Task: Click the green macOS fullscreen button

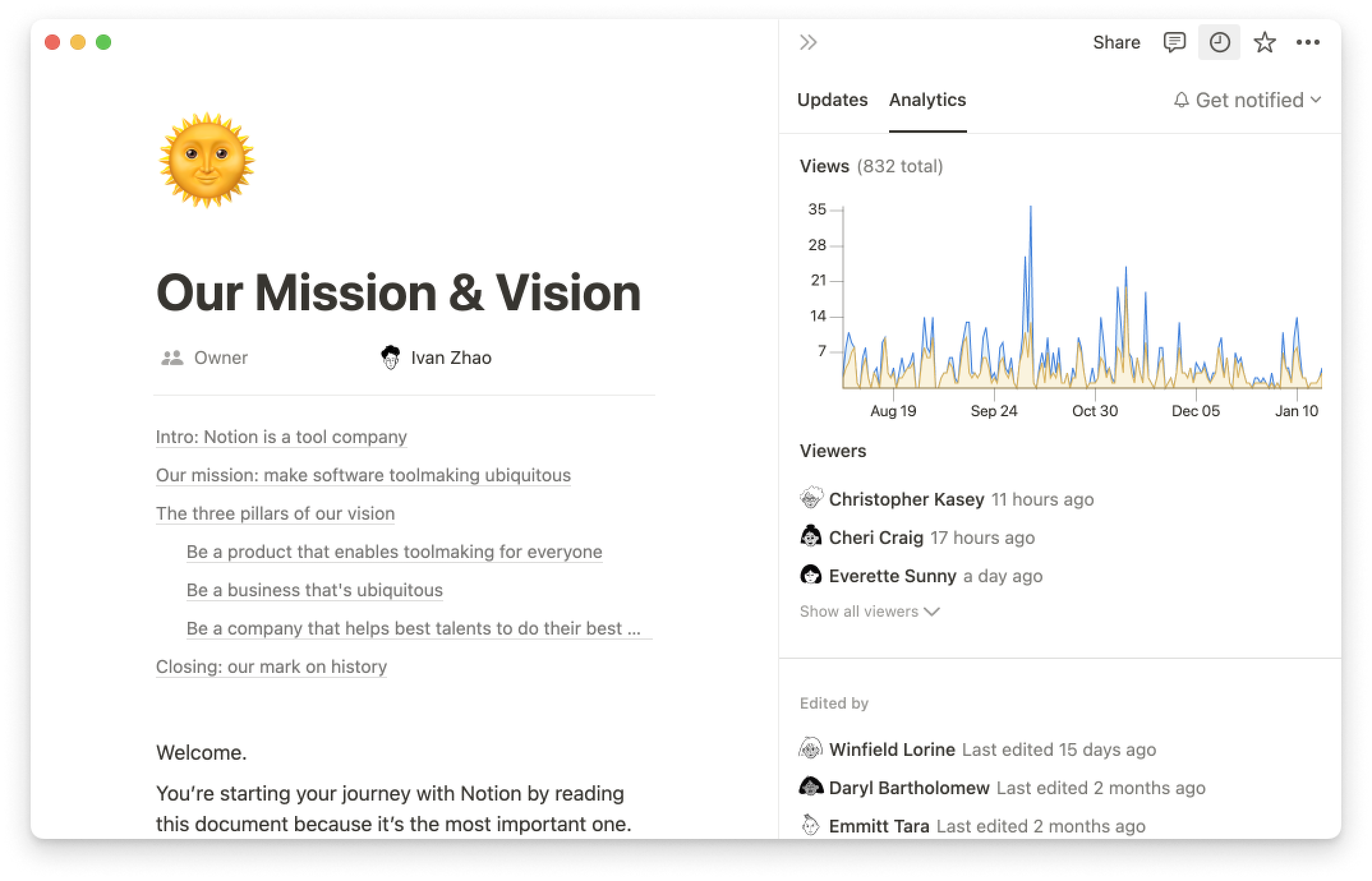Action: pos(103,43)
